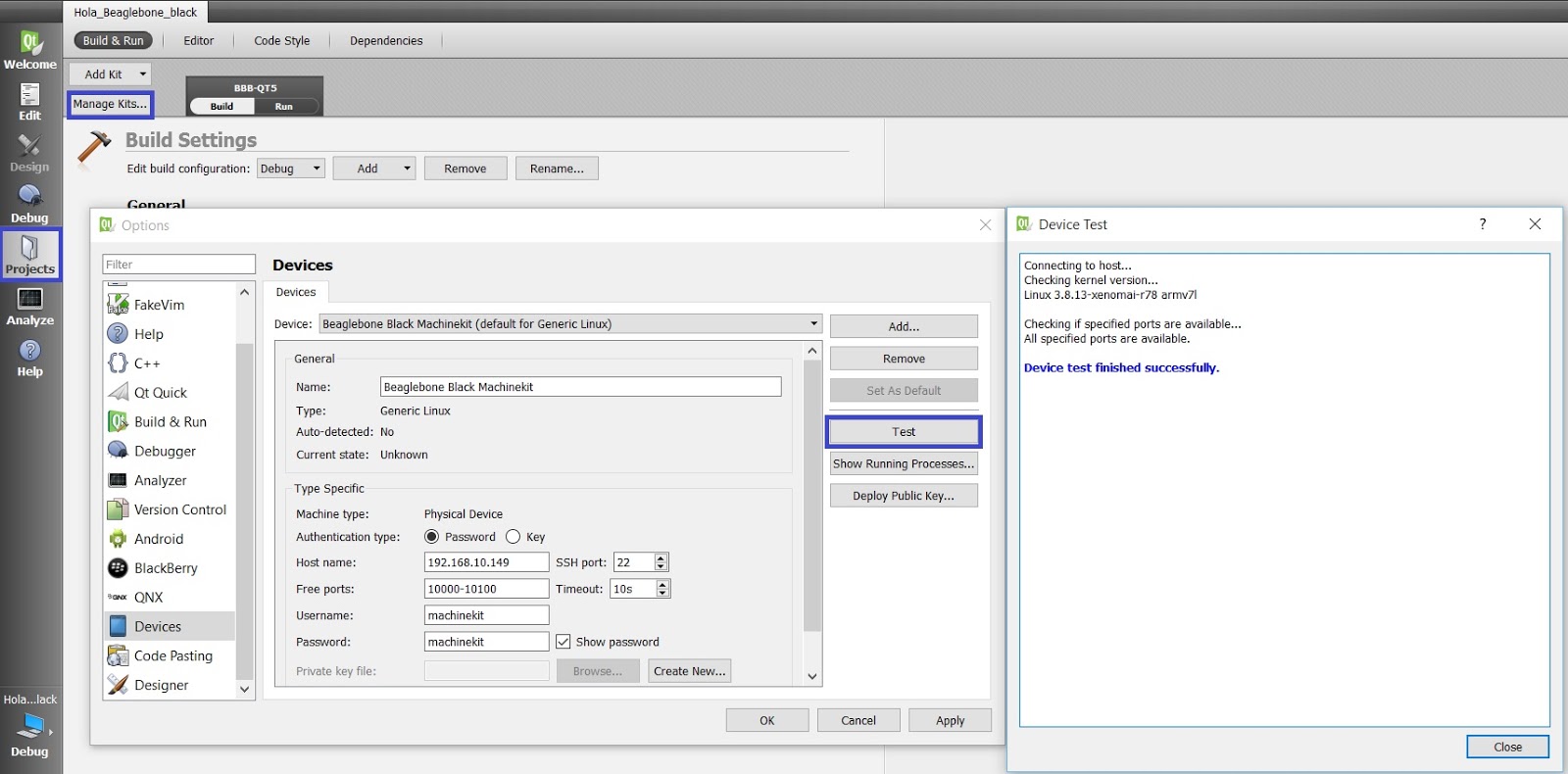This screenshot has width=1568, height=774.
Task: Click the category list scroll-up arrow
Action: point(245,292)
